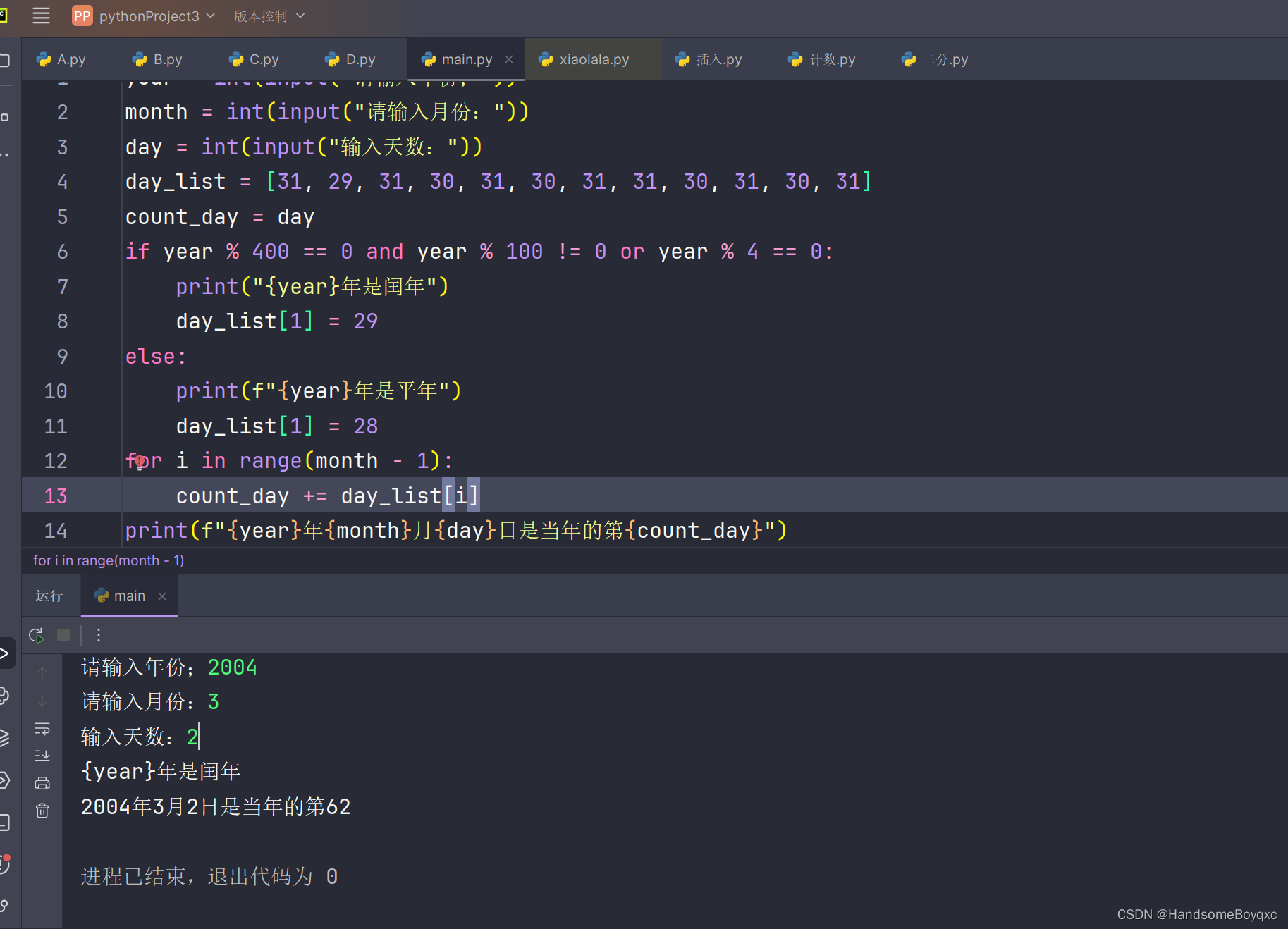Select the 运行 tab
The width and height of the screenshot is (1288, 929).
(x=48, y=596)
